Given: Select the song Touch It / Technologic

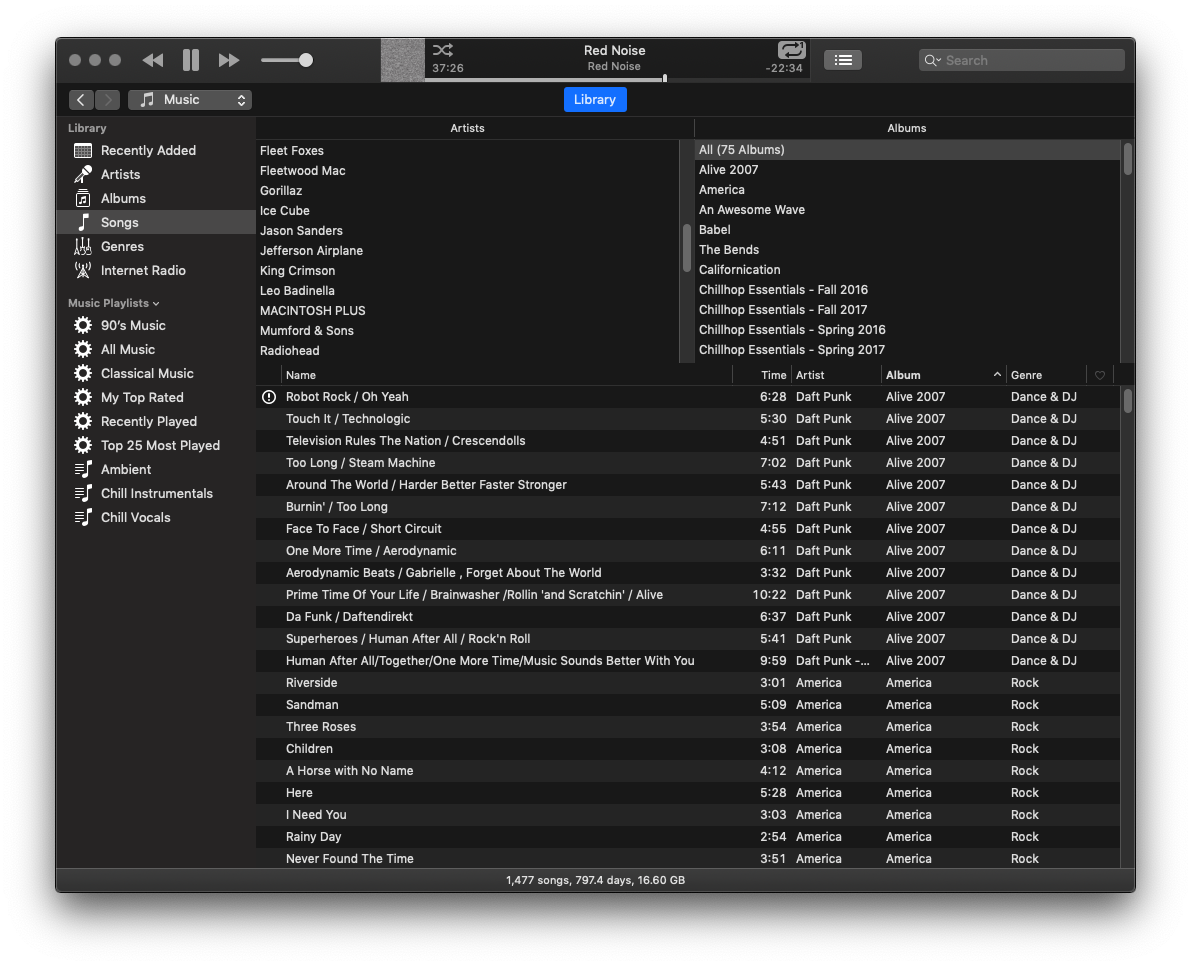Looking at the screenshot, I should pos(687,418).
